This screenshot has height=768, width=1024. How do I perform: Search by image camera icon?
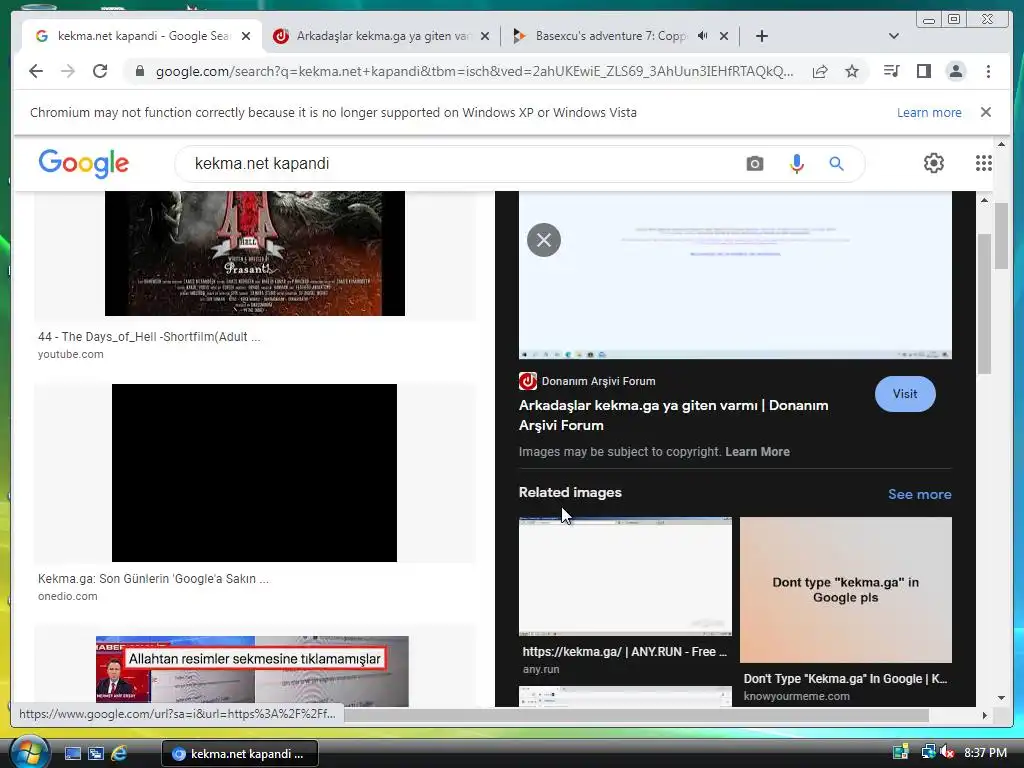[x=754, y=163]
